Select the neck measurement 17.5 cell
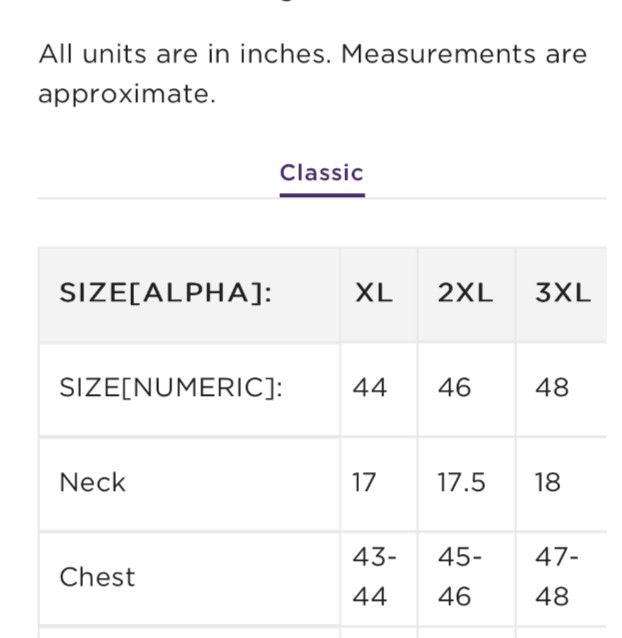 coord(461,482)
